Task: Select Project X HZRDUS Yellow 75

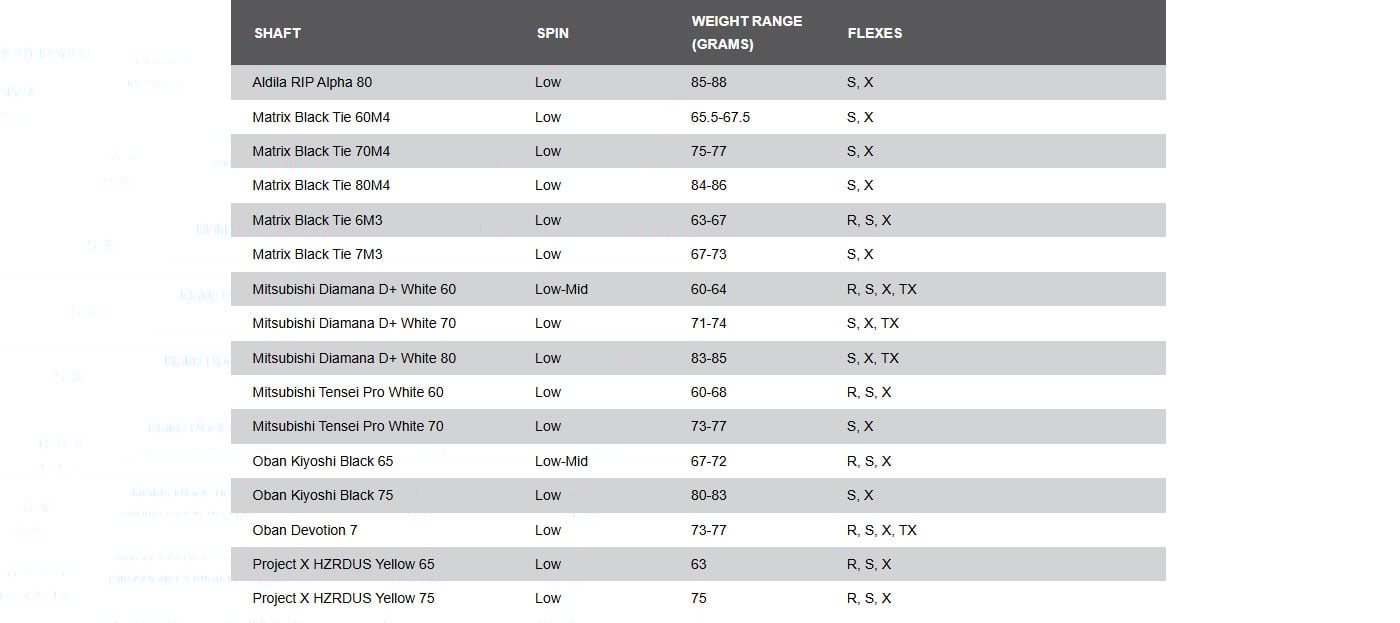Action: pos(343,598)
